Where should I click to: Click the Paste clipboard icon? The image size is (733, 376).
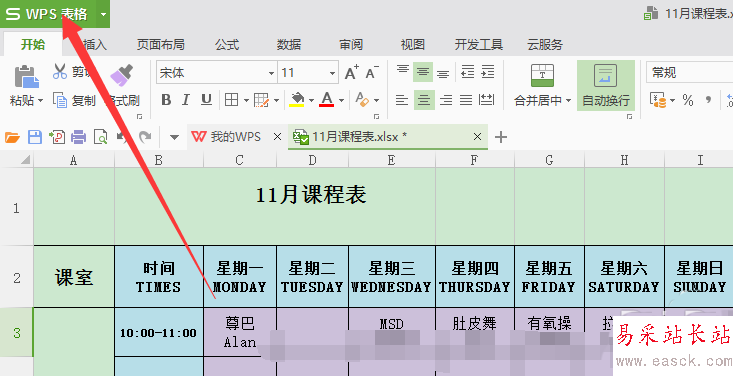[26, 77]
